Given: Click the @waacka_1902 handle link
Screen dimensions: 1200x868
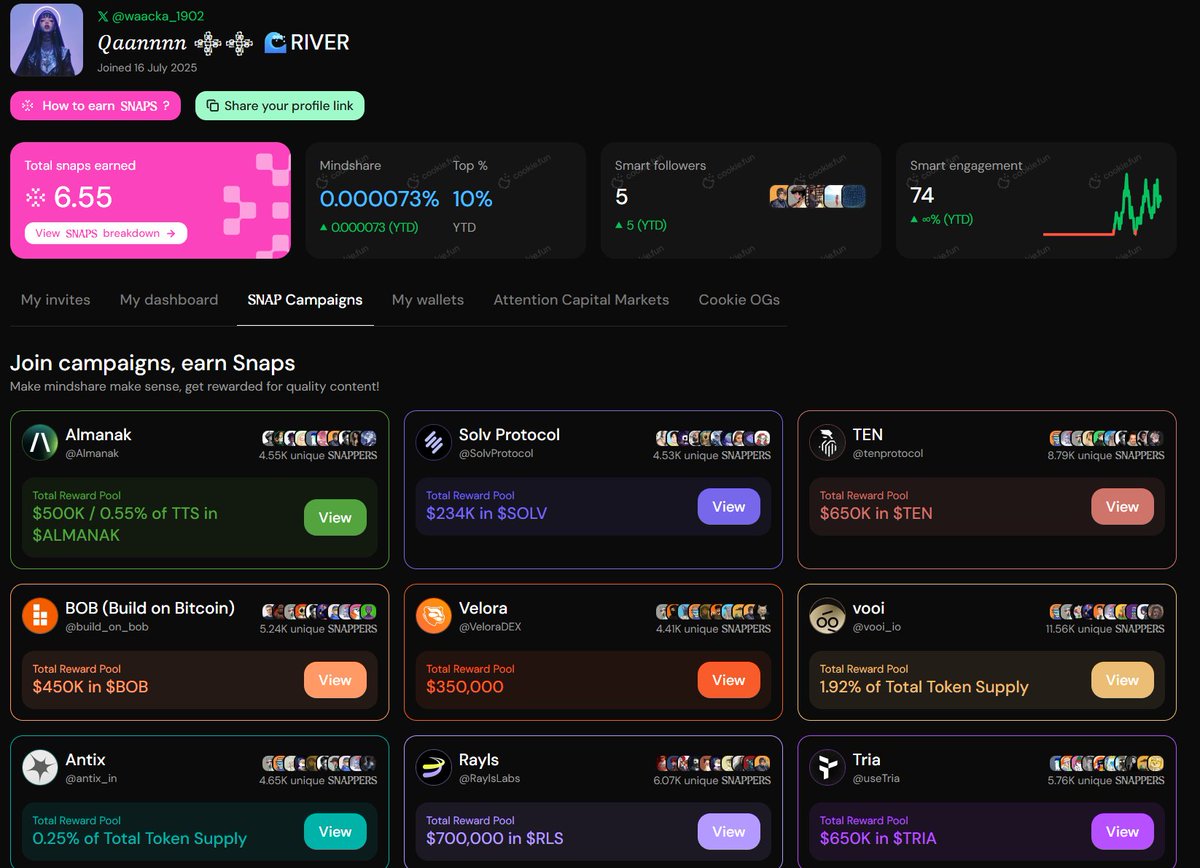Looking at the screenshot, I should pos(158,17).
